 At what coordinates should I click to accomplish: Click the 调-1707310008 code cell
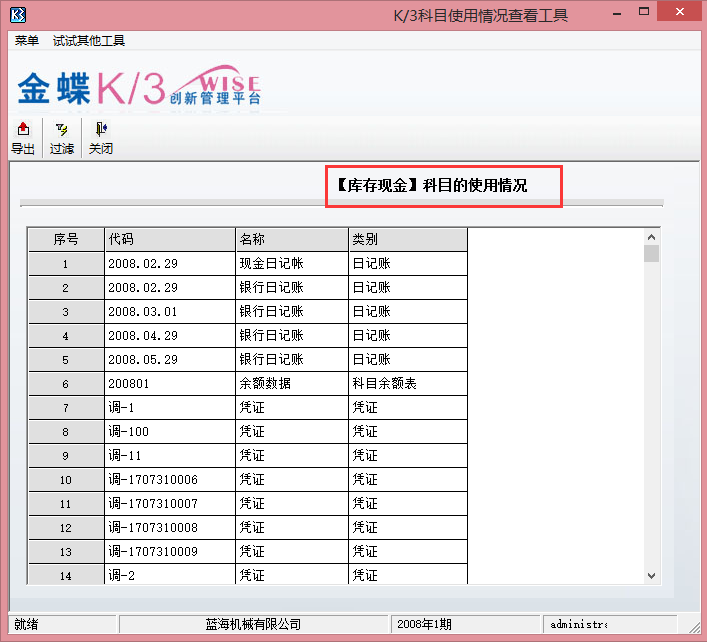168,528
